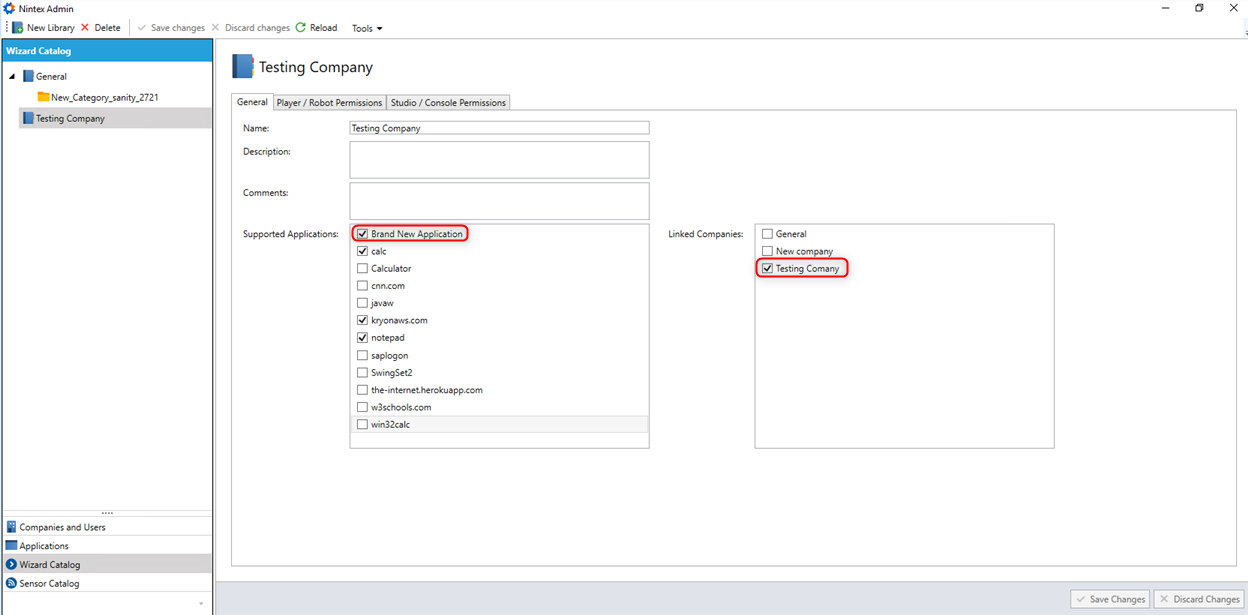Open Companies and Users panel
Screen dimensions: 1248x615
(62, 527)
